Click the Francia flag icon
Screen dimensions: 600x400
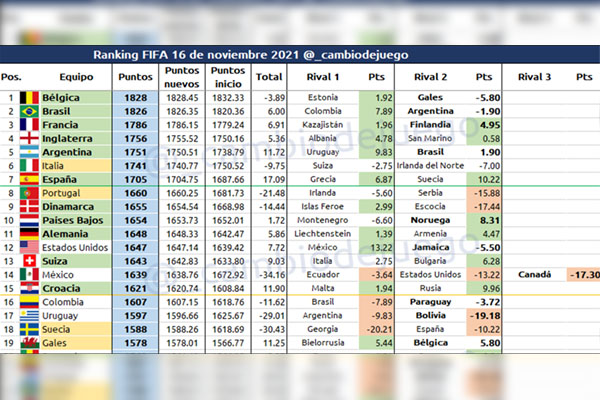[29, 125]
